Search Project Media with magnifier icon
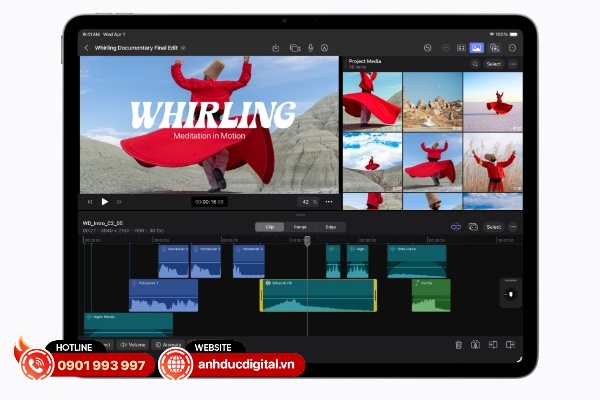The image size is (600, 400). [x=475, y=64]
